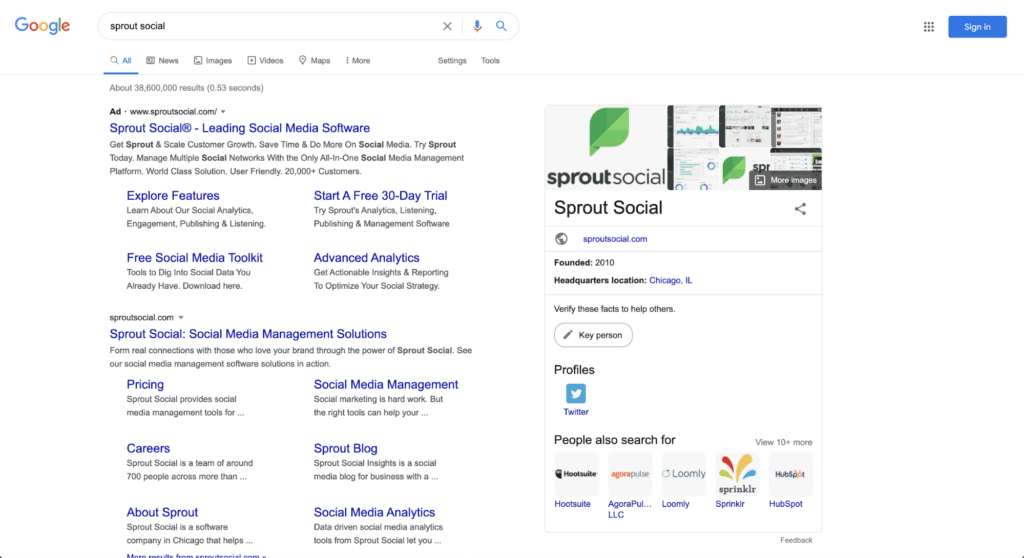
Task: Click the Twitter profile label
Action: coord(575,412)
